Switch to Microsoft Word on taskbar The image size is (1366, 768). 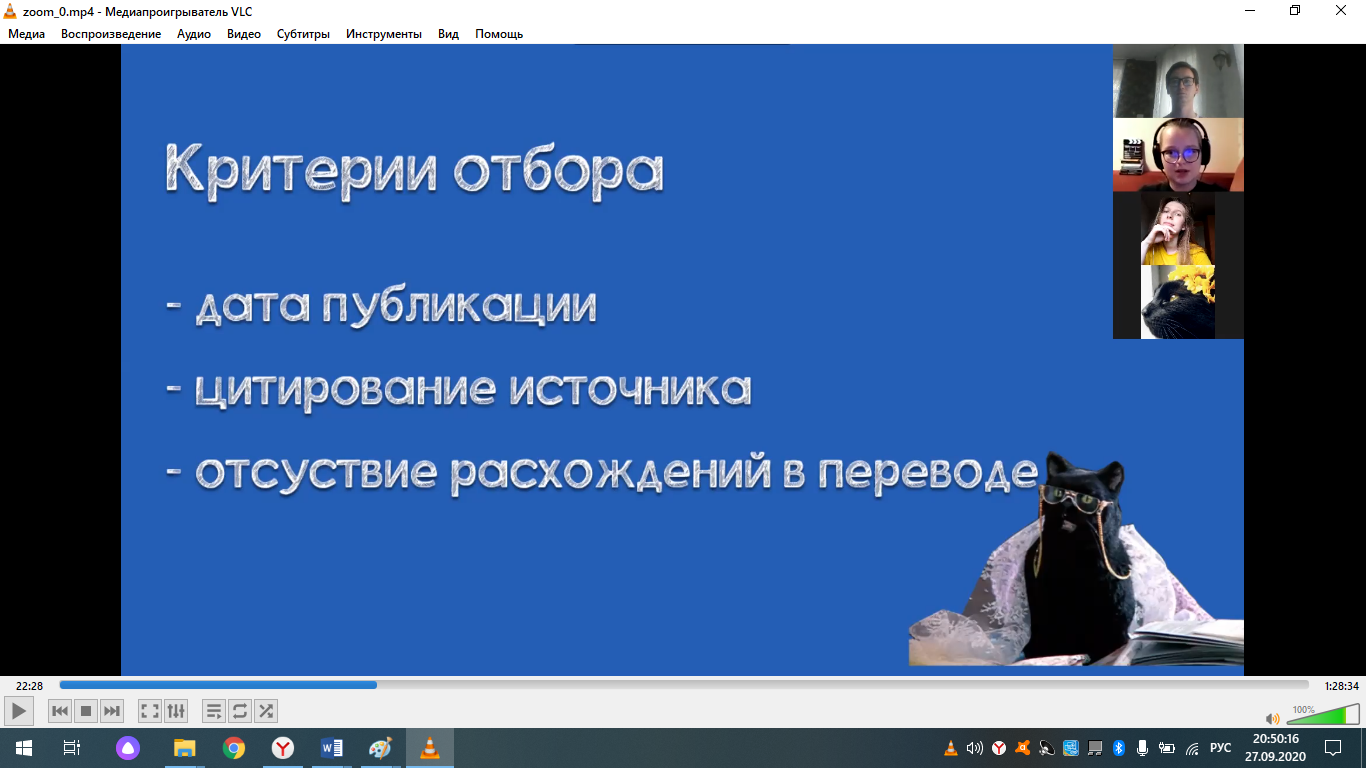click(332, 748)
